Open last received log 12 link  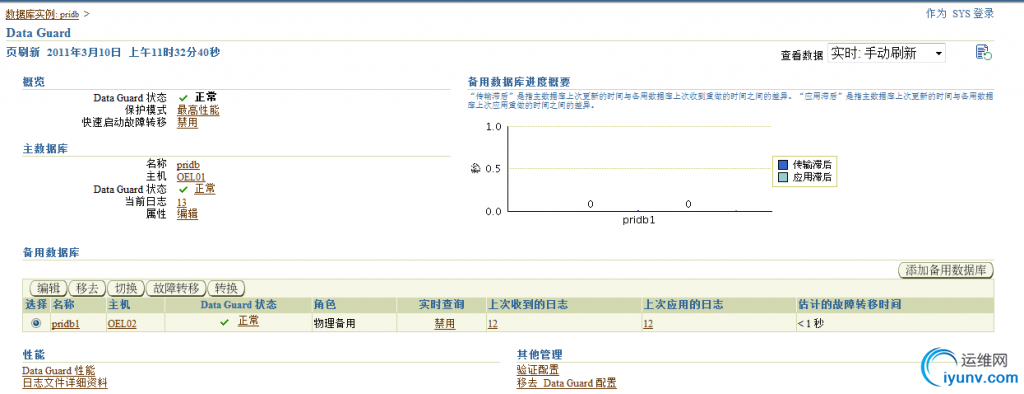492,323
